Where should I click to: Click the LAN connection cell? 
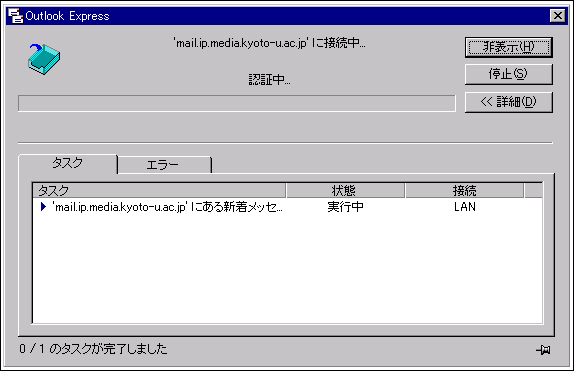point(465,207)
